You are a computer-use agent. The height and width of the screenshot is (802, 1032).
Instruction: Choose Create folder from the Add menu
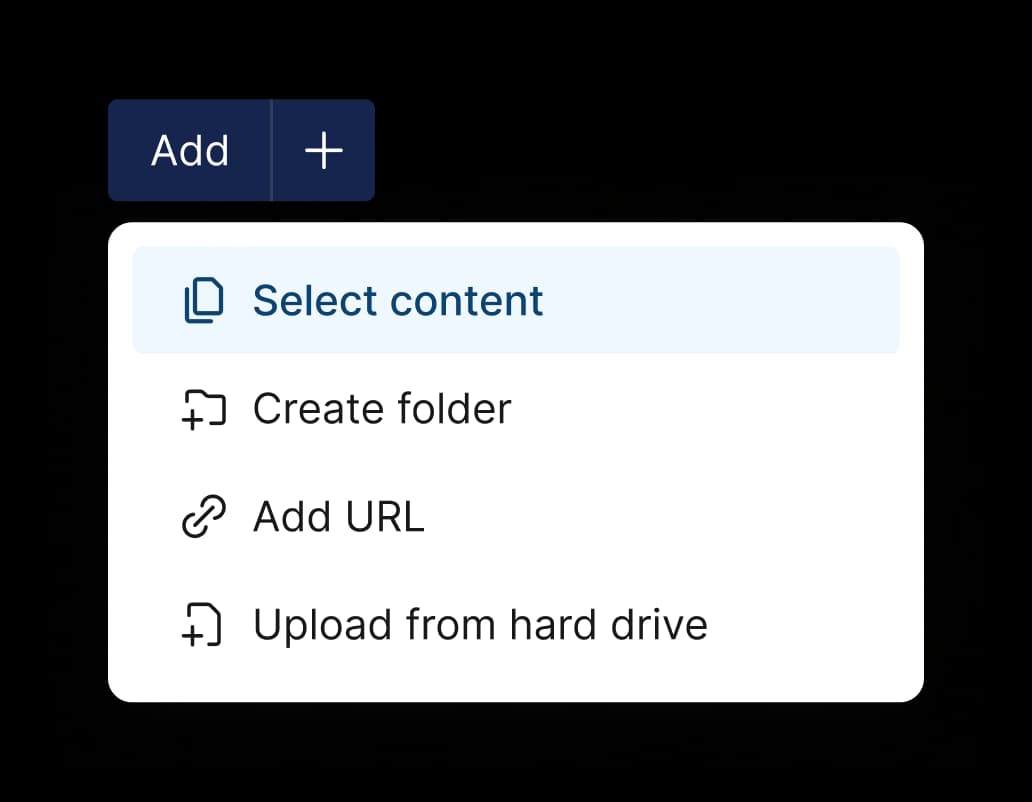click(516, 409)
